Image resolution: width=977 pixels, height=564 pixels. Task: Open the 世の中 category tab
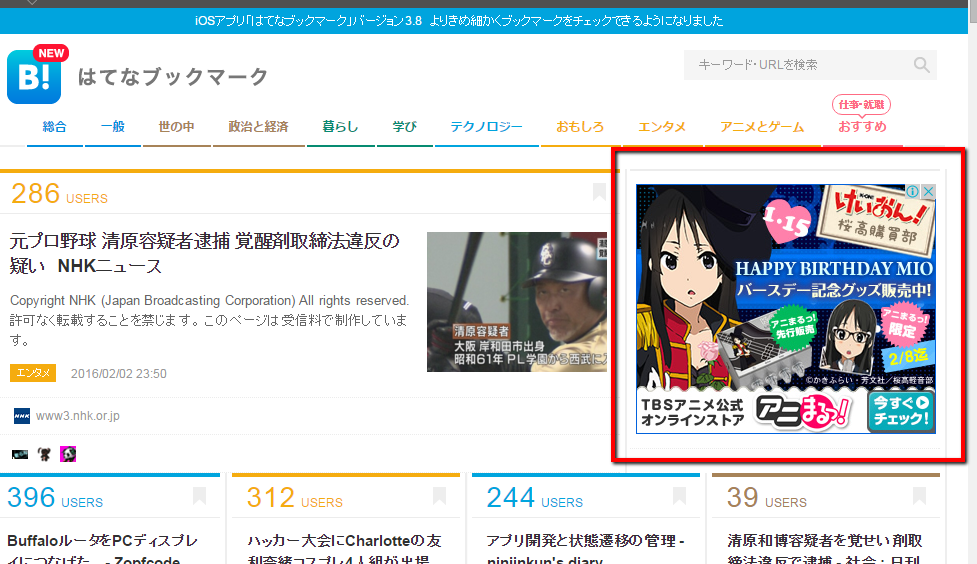(177, 127)
